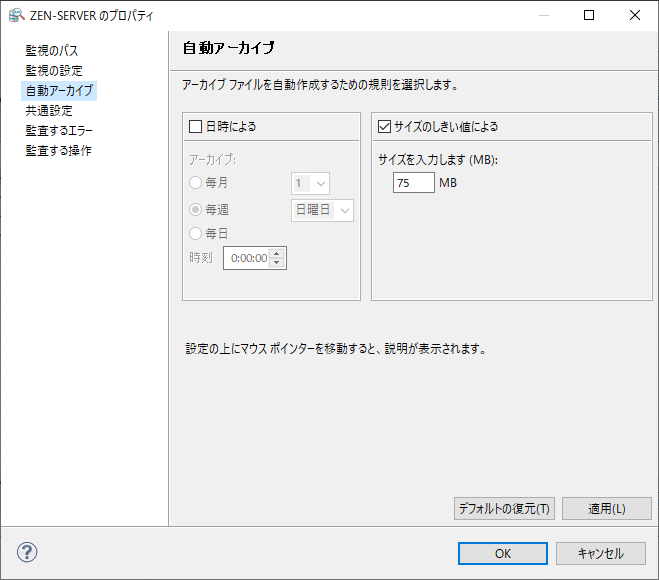Open the 日曜日 weekday dropdown
The width and height of the screenshot is (659, 580).
(x=322, y=210)
